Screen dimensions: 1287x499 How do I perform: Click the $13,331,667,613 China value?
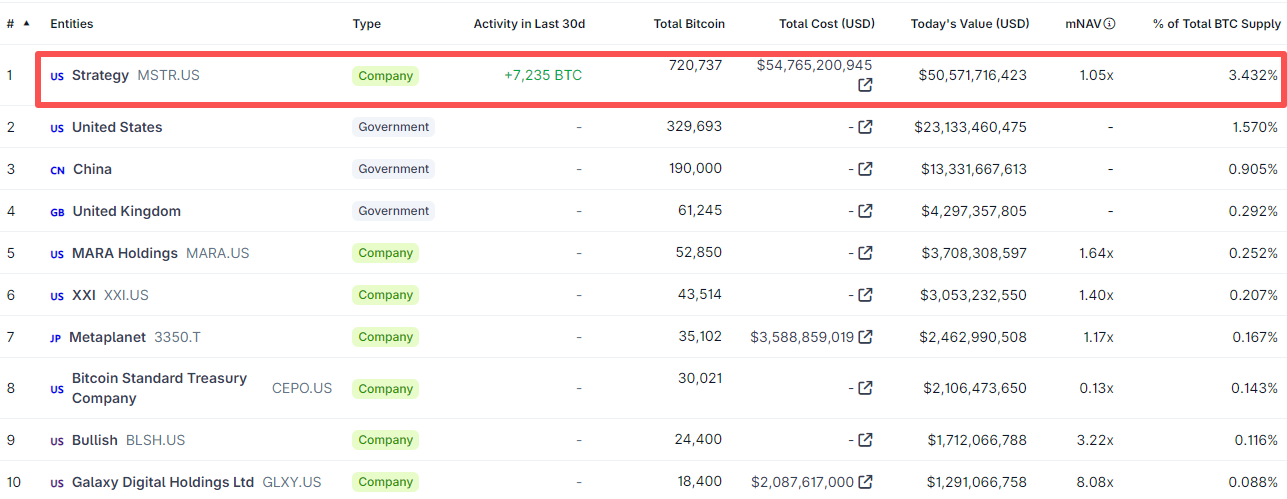(x=974, y=169)
